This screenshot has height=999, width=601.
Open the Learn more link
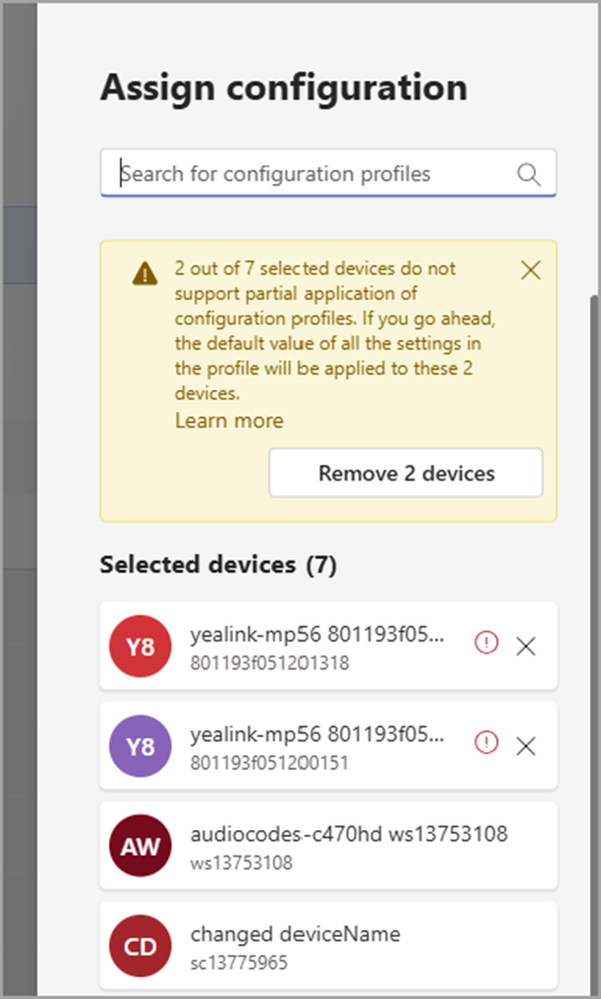click(229, 420)
